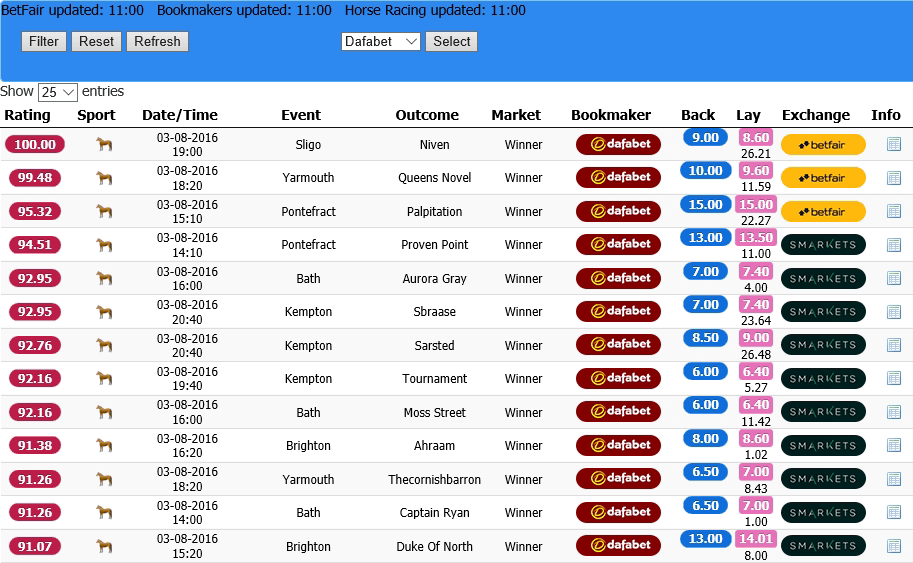Open info icon for Tournament row
The image size is (913, 563).
click(x=894, y=378)
